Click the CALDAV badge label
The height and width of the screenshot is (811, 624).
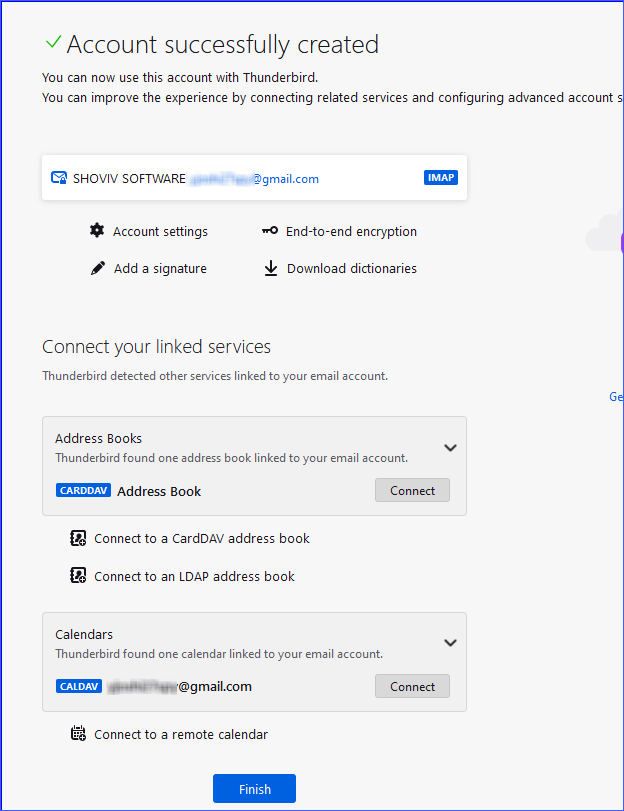[79, 686]
